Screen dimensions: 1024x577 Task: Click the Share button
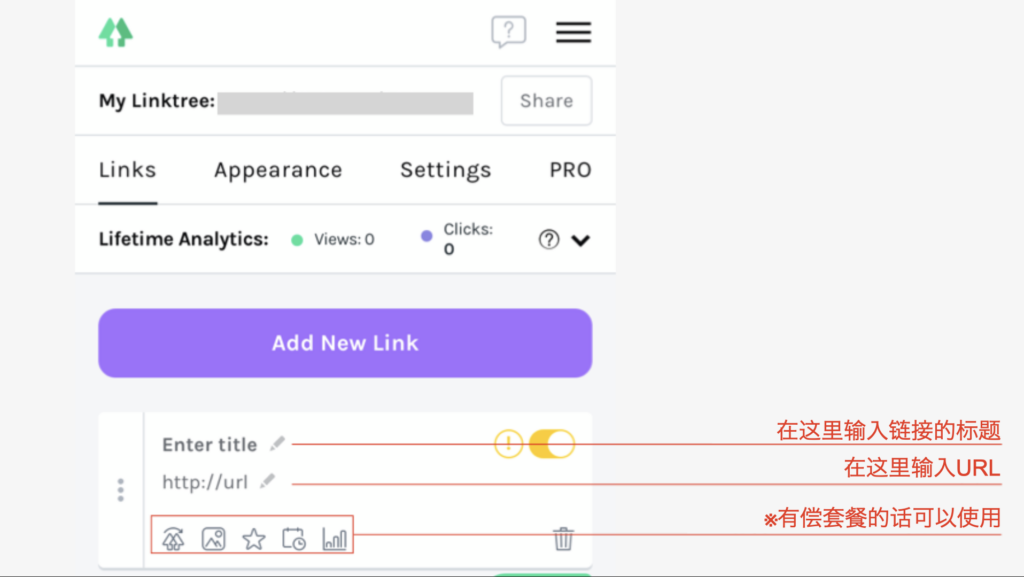545,100
